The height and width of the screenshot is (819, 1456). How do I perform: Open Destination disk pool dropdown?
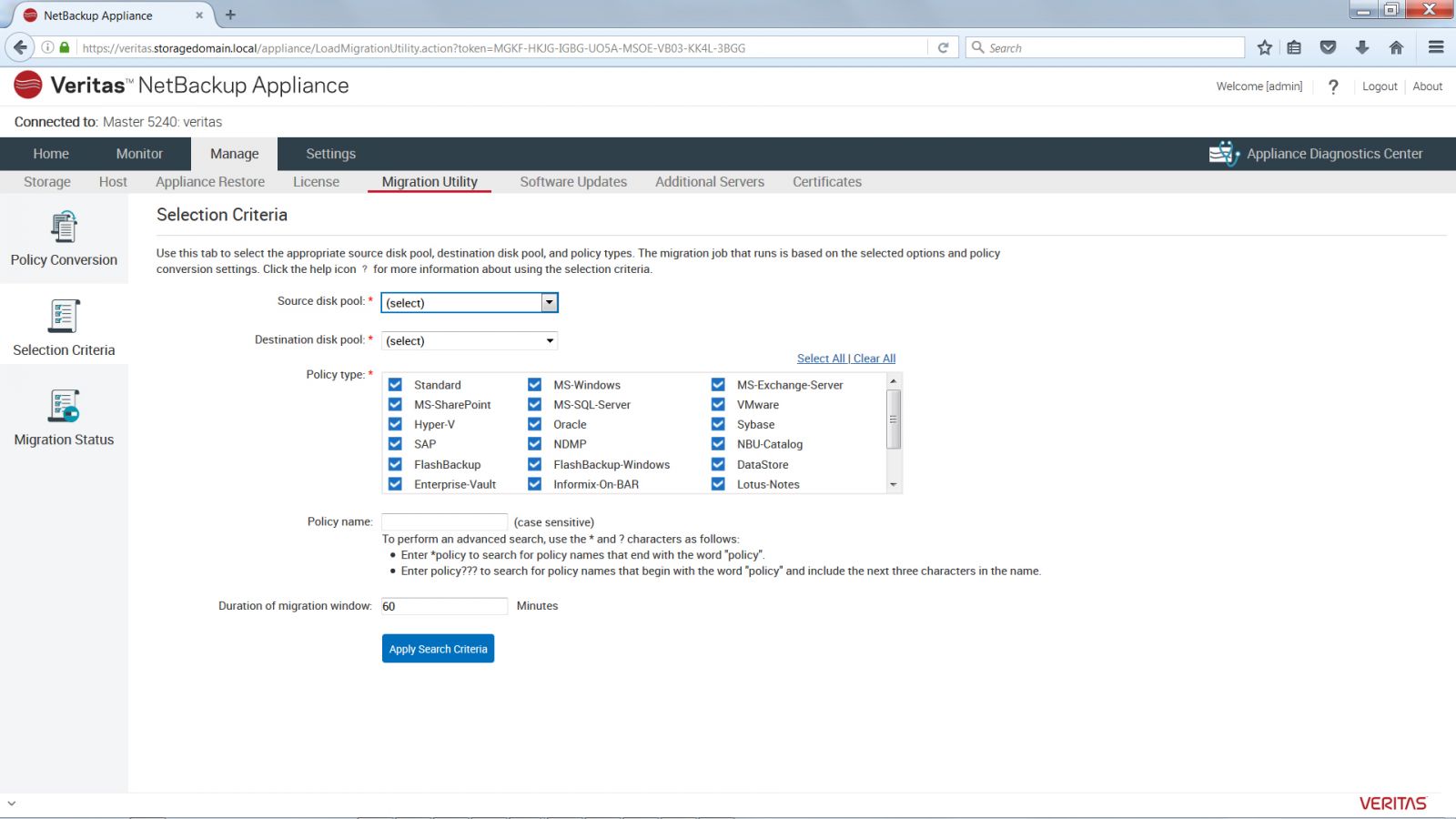[470, 340]
